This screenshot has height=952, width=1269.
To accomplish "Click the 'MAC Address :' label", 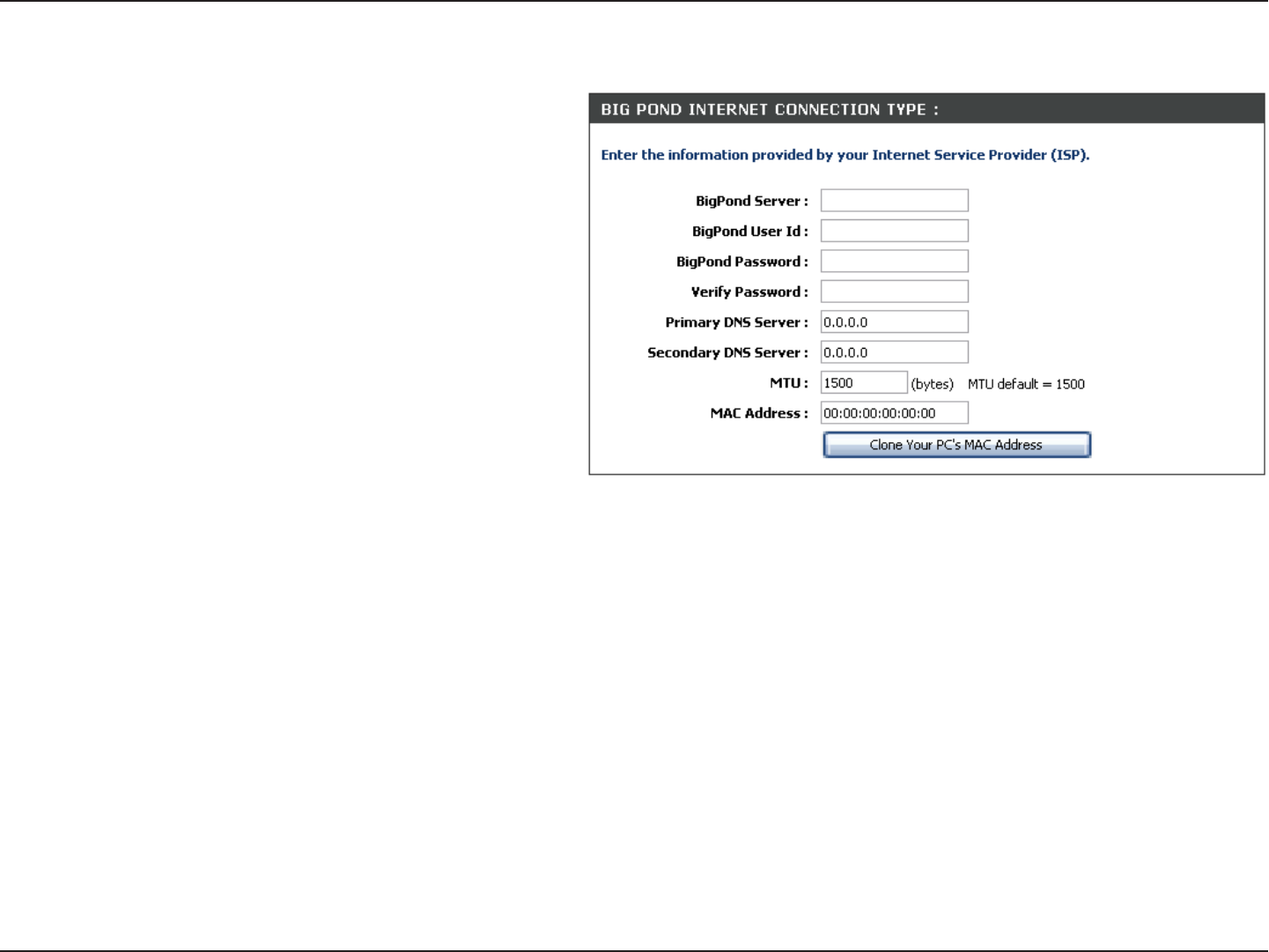I will [x=759, y=413].
